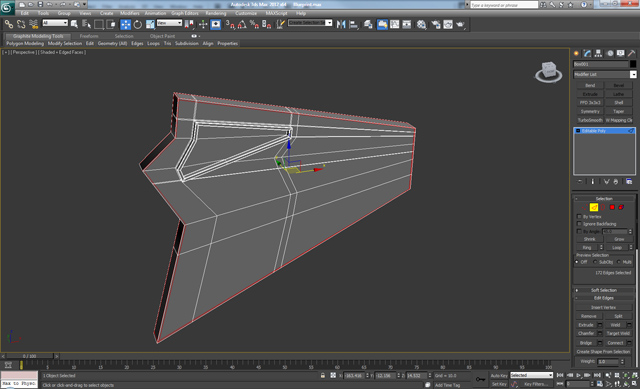The image size is (640, 389).
Task: Select the Off preview selection radio
Action: 577,262
